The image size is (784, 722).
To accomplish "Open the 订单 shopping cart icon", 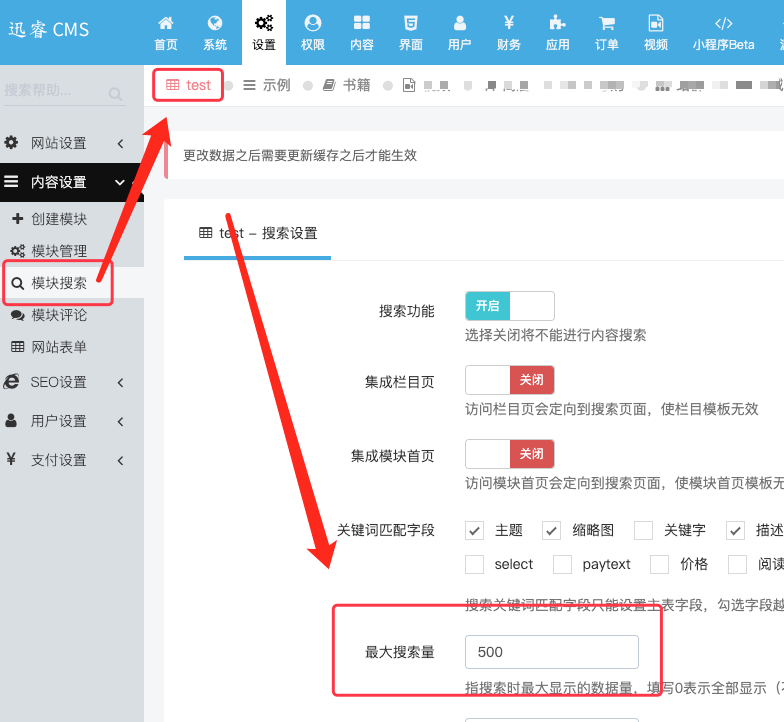I will [607, 23].
